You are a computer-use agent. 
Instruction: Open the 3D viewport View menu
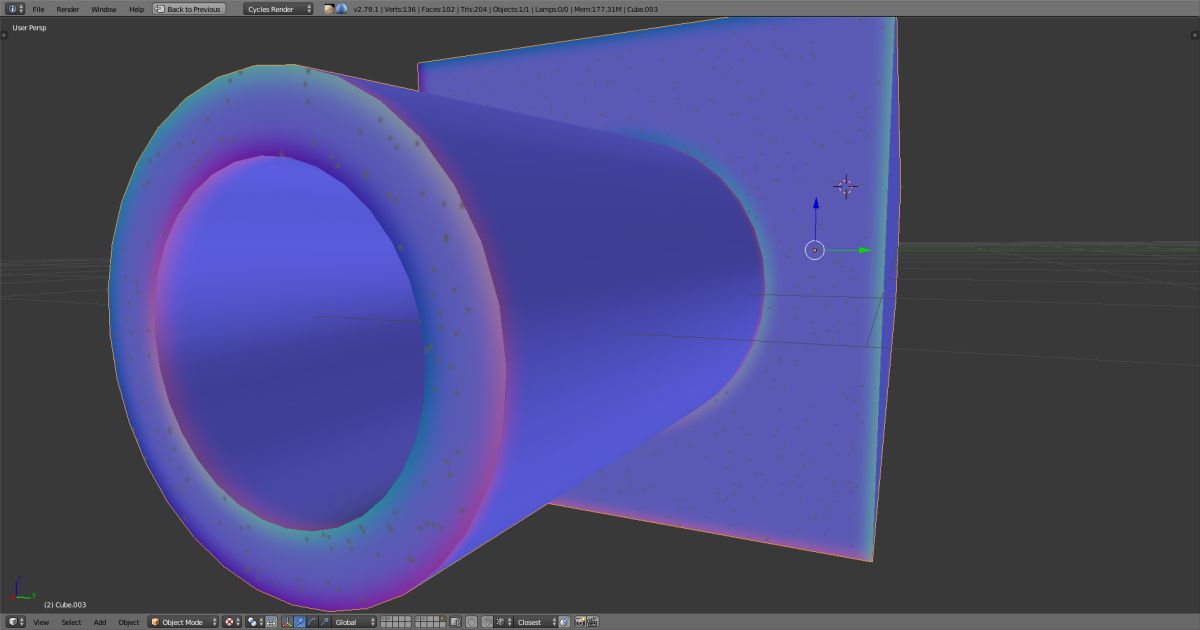41,622
